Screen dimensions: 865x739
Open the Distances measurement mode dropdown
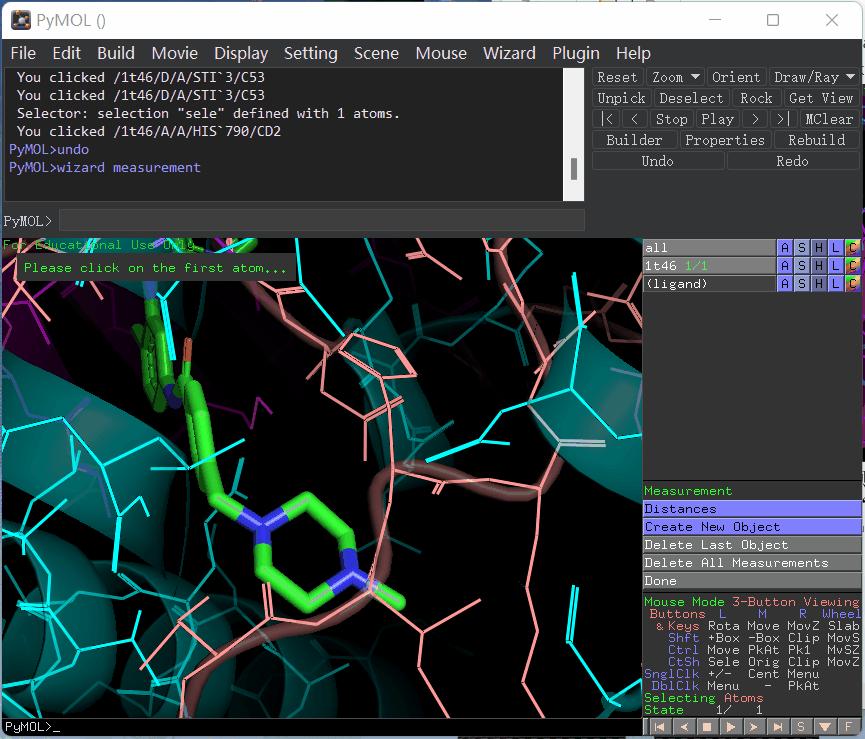click(751, 509)
